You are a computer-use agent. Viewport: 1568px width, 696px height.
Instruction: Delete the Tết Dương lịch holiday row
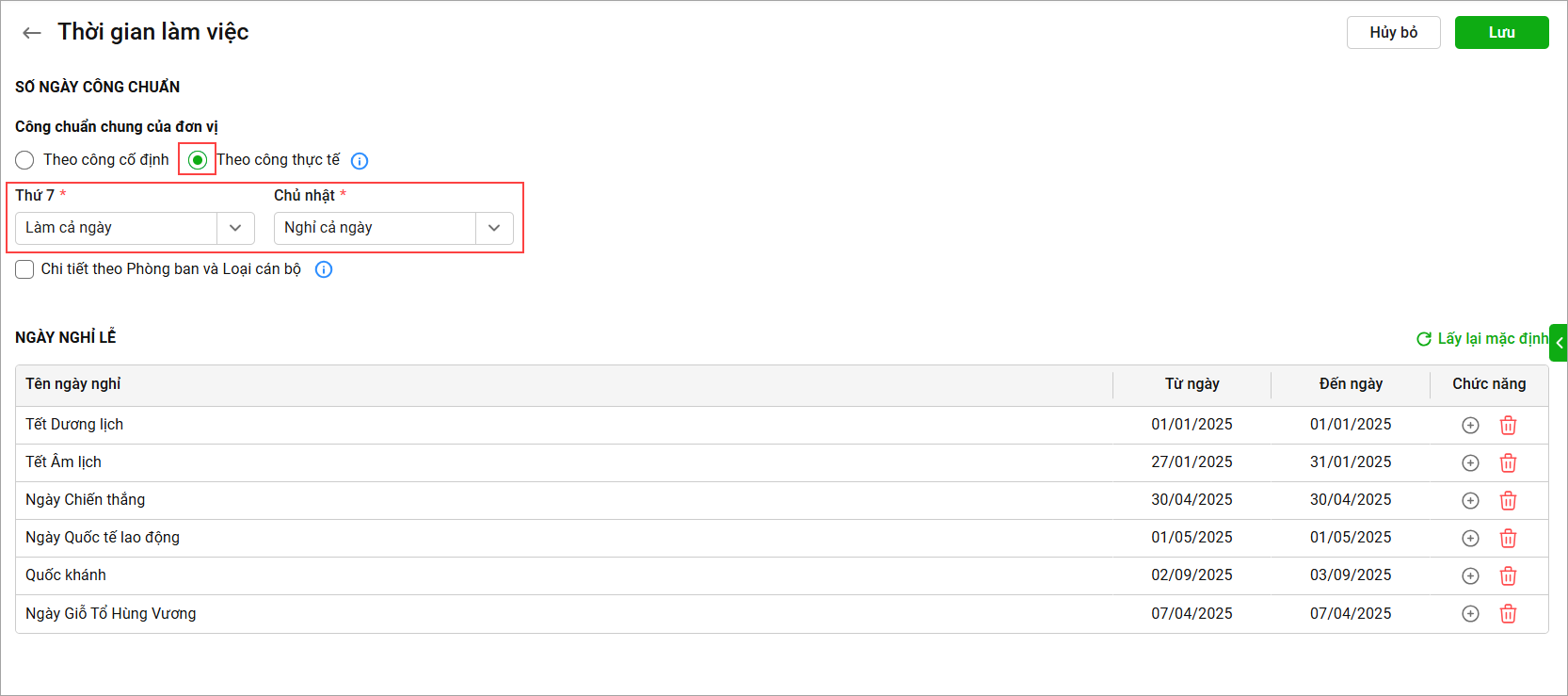(x=1508, y=426)
